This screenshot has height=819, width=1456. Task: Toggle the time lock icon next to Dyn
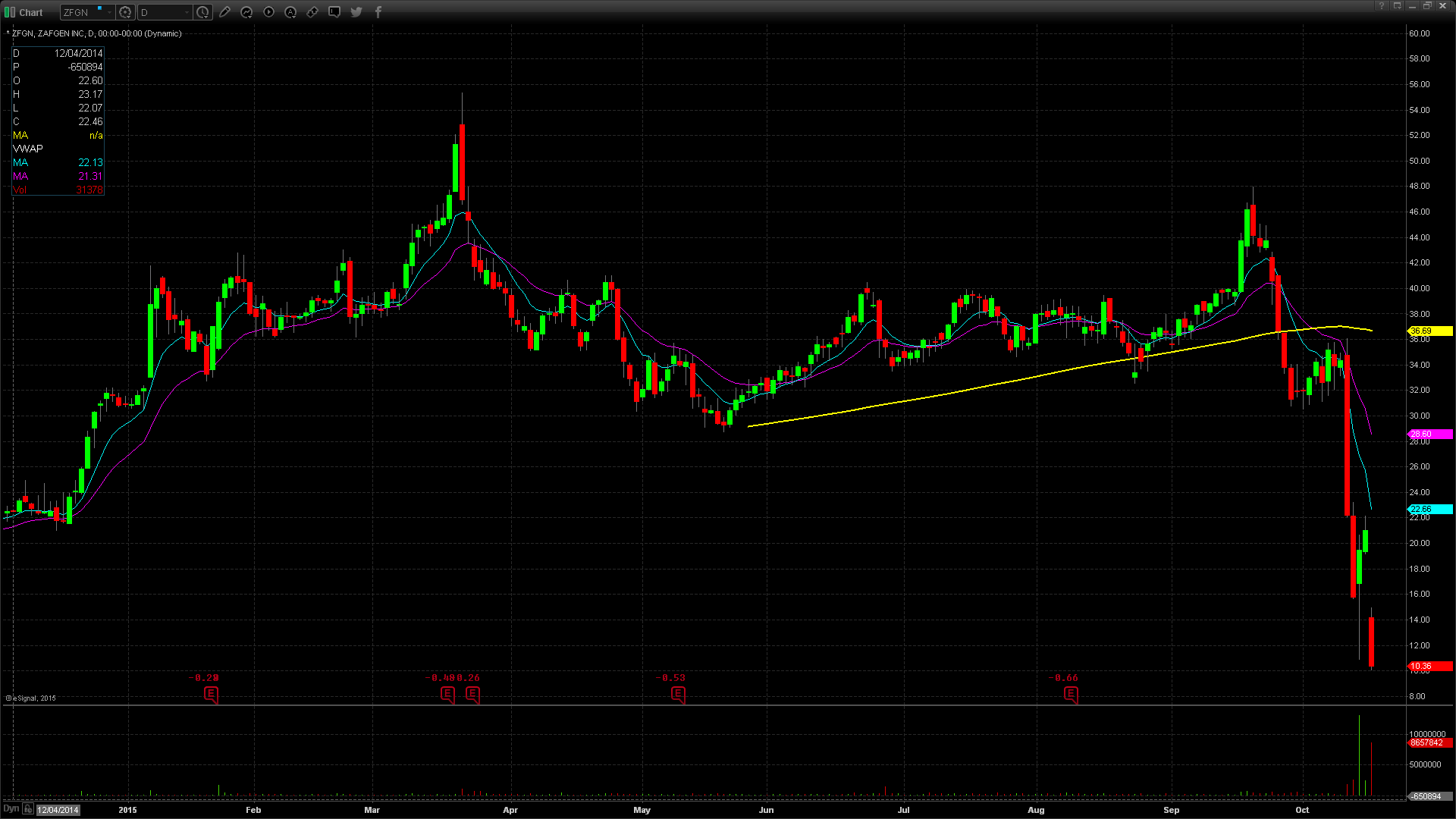tap(28, 809)
